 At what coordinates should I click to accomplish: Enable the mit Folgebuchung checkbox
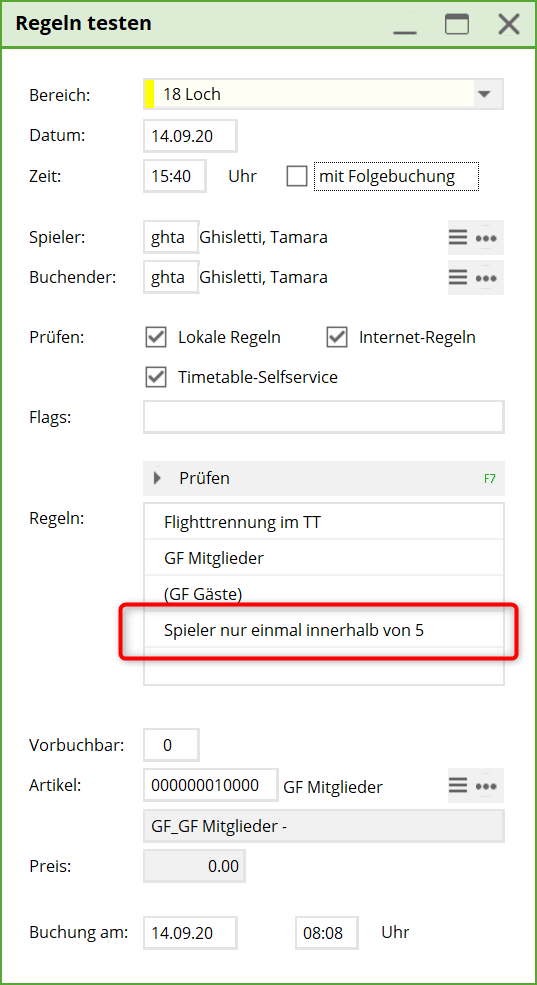296,176
